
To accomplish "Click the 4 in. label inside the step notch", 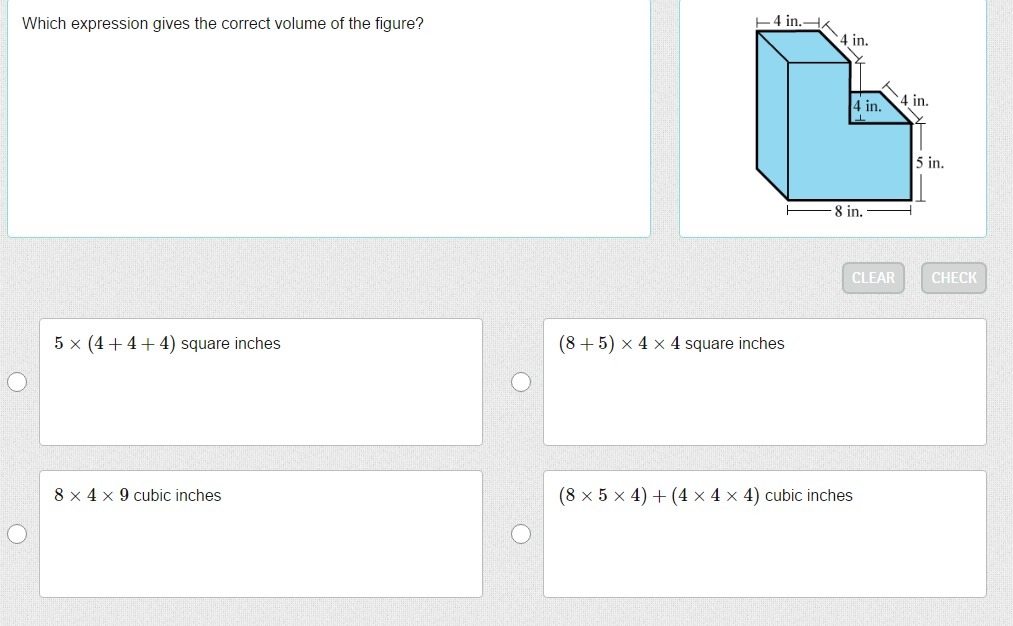I will 866,106.
